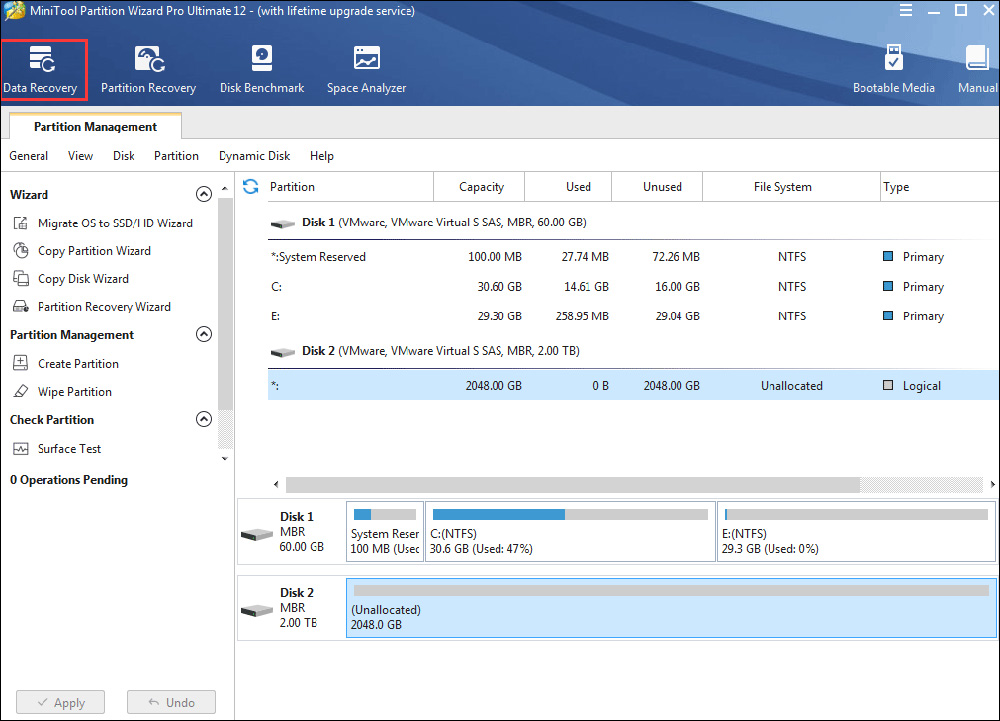
Task: Collapse the Check Partition section
Action: coord(204,420)
